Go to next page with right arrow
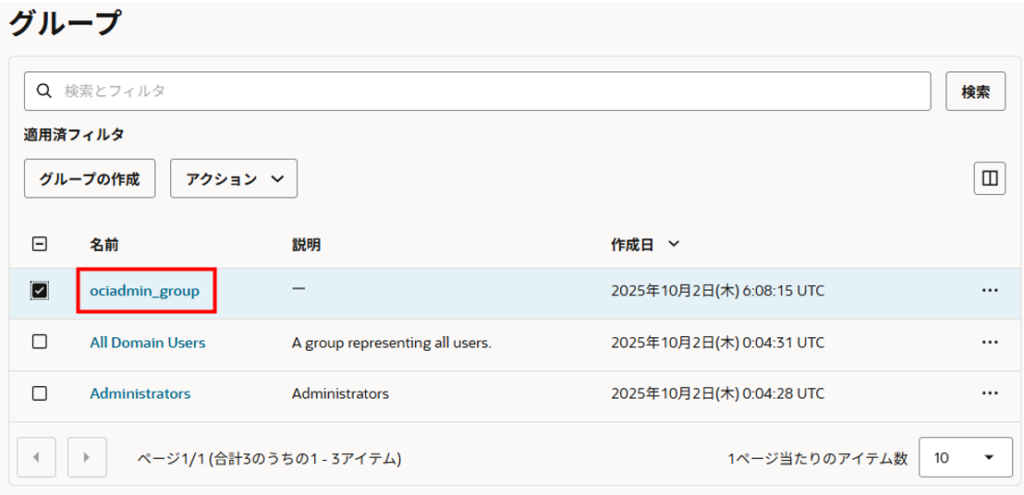The image size is (1024, 495). pyautogui.click(x=87, y=458)
